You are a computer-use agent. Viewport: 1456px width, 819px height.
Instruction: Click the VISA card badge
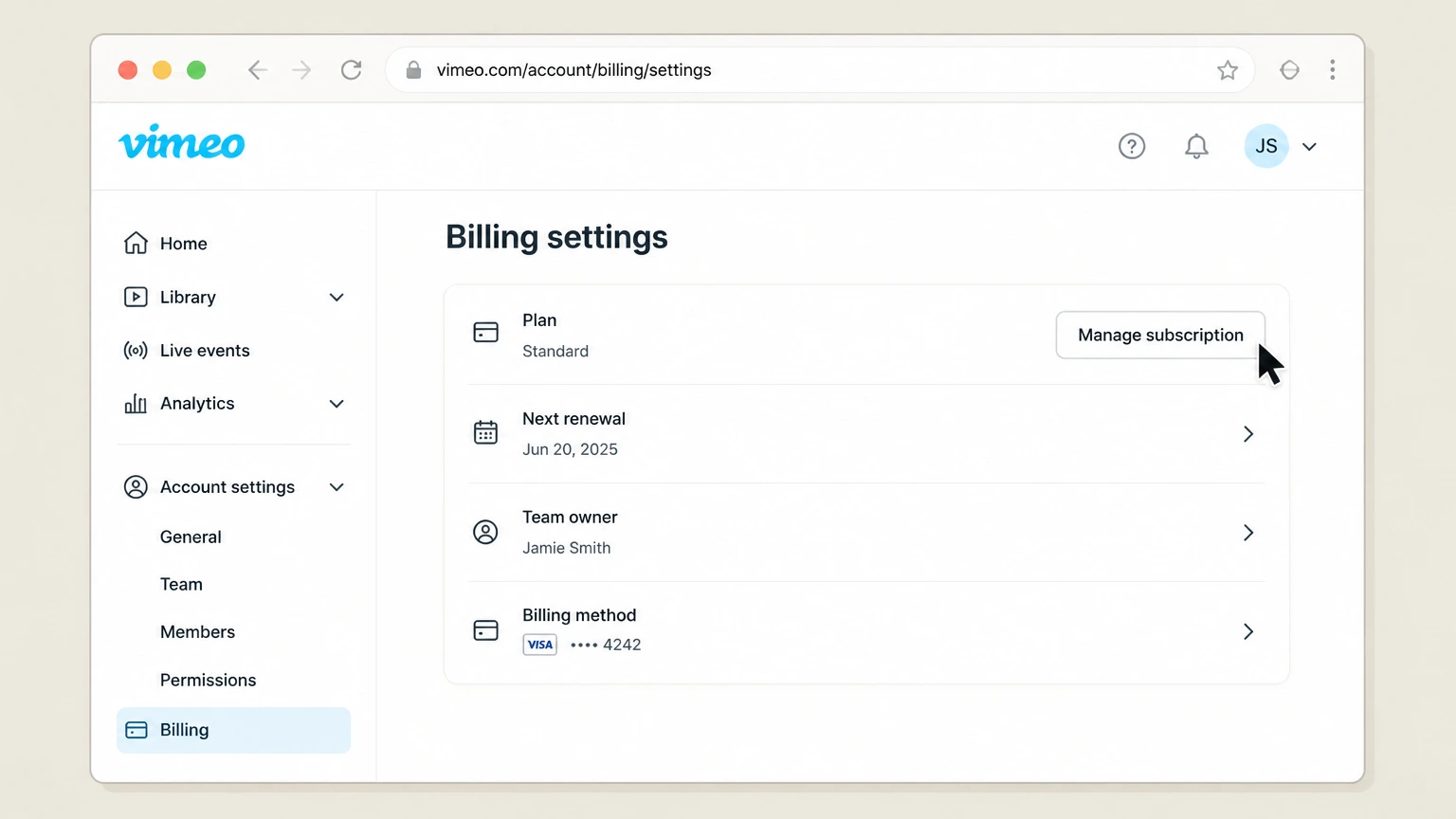(540, 645)
